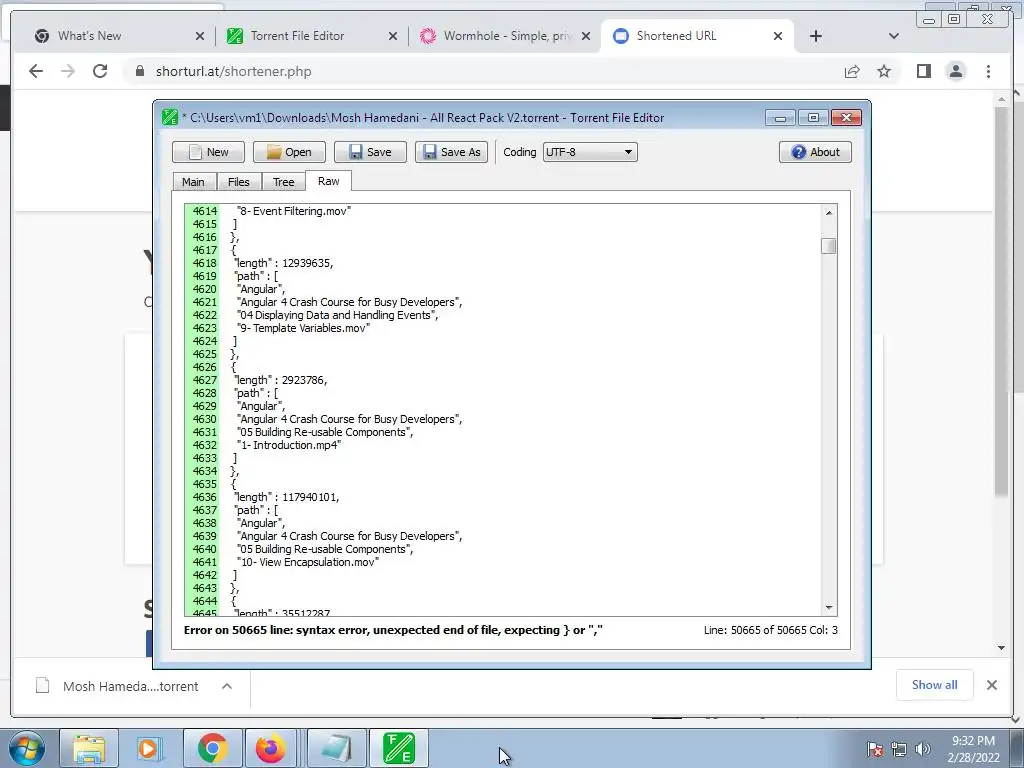This screenshot has height=768, width=1024.
Task: Switch to the Main tab
Action: coord(193,182)
